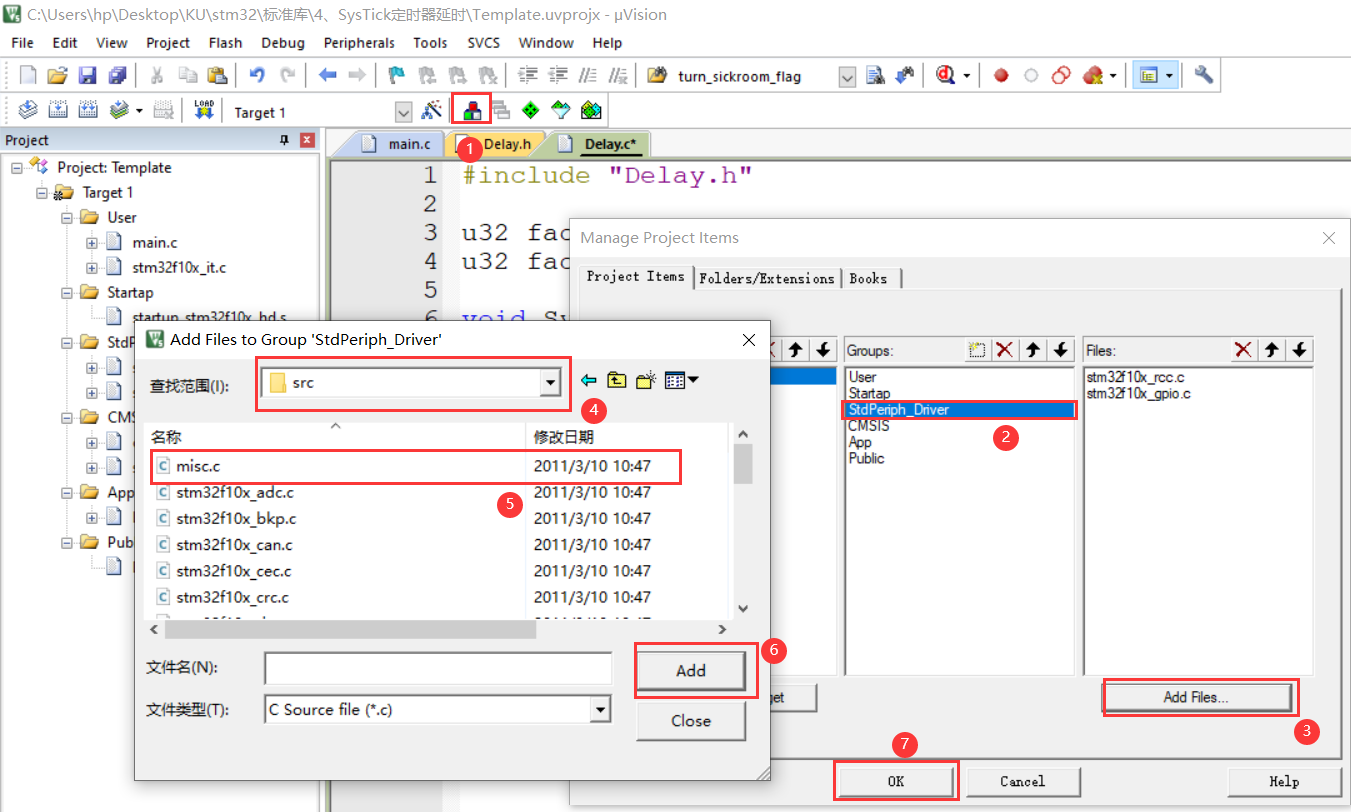
Task: Click the Pack Installer icon
Action: (590, 111)
